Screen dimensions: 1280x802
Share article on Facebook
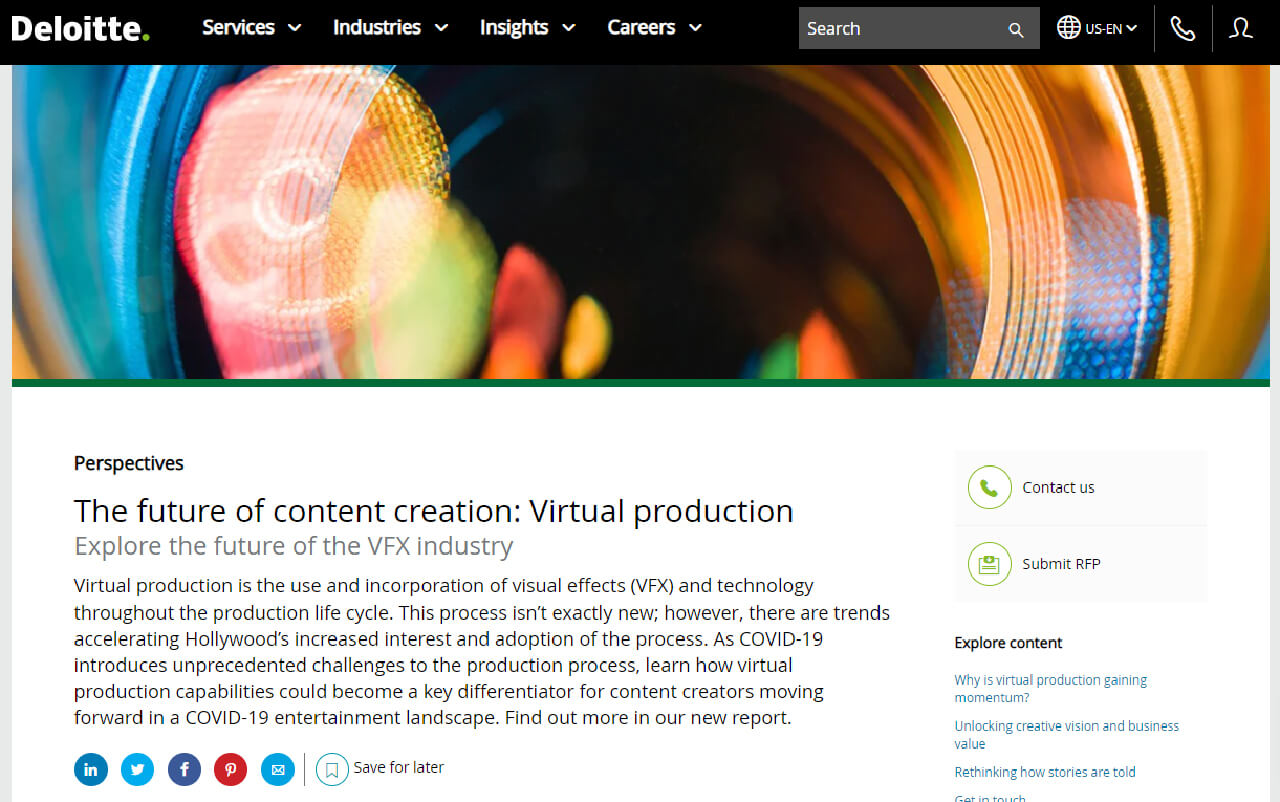(184, 769)
